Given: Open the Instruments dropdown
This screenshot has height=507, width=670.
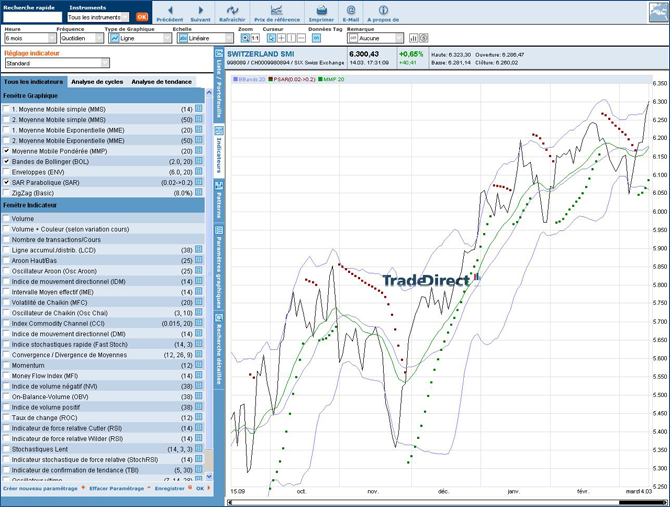Looking at the screenshot, I should pos(98,17).
